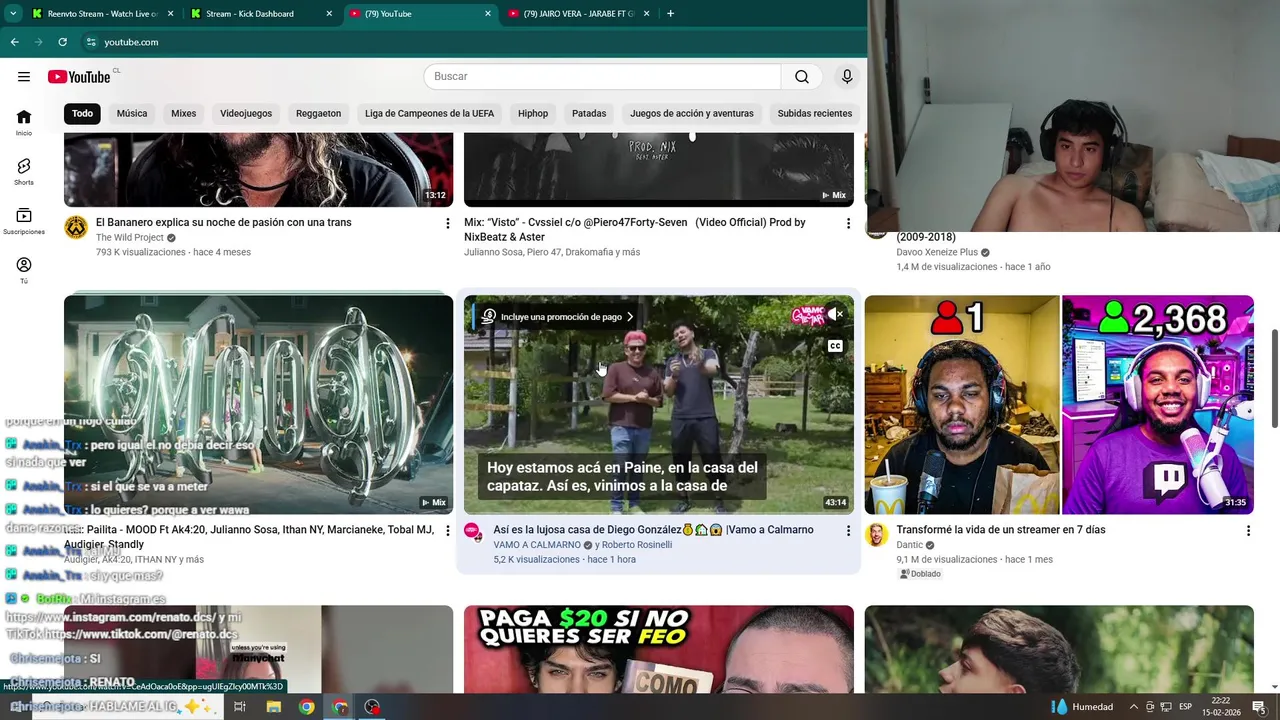
Task: Open the Dantic channel link
Action: pyautogui.click(x=910, y=545)
